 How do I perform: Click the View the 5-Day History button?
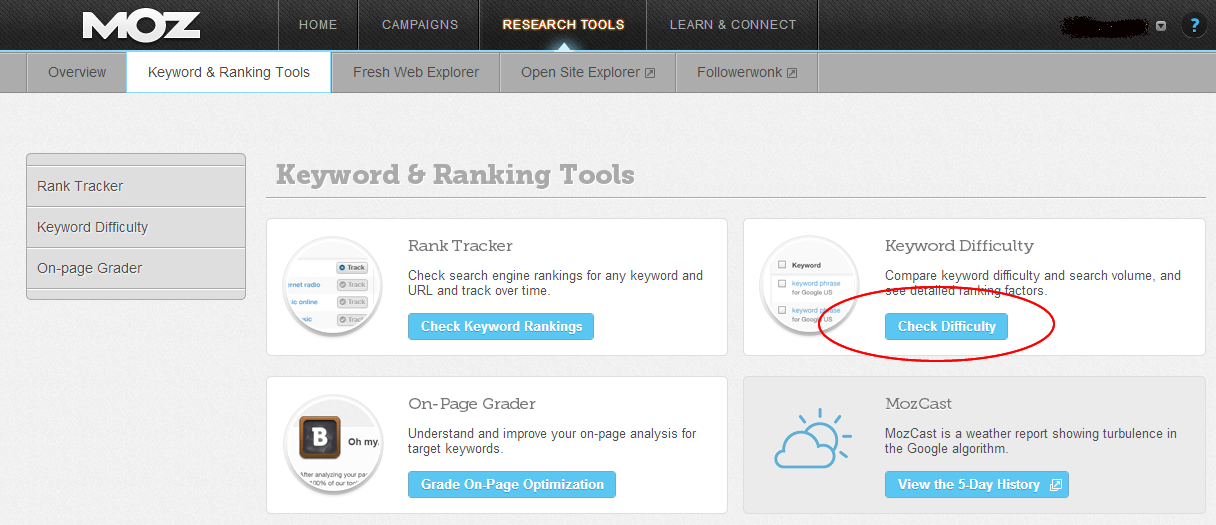click(x=977, y=484)
